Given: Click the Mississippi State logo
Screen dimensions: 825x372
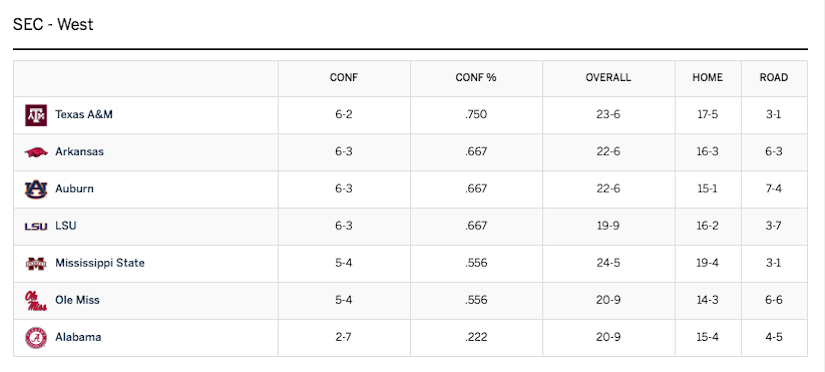Looking at the screenshot, I should 36,263.
